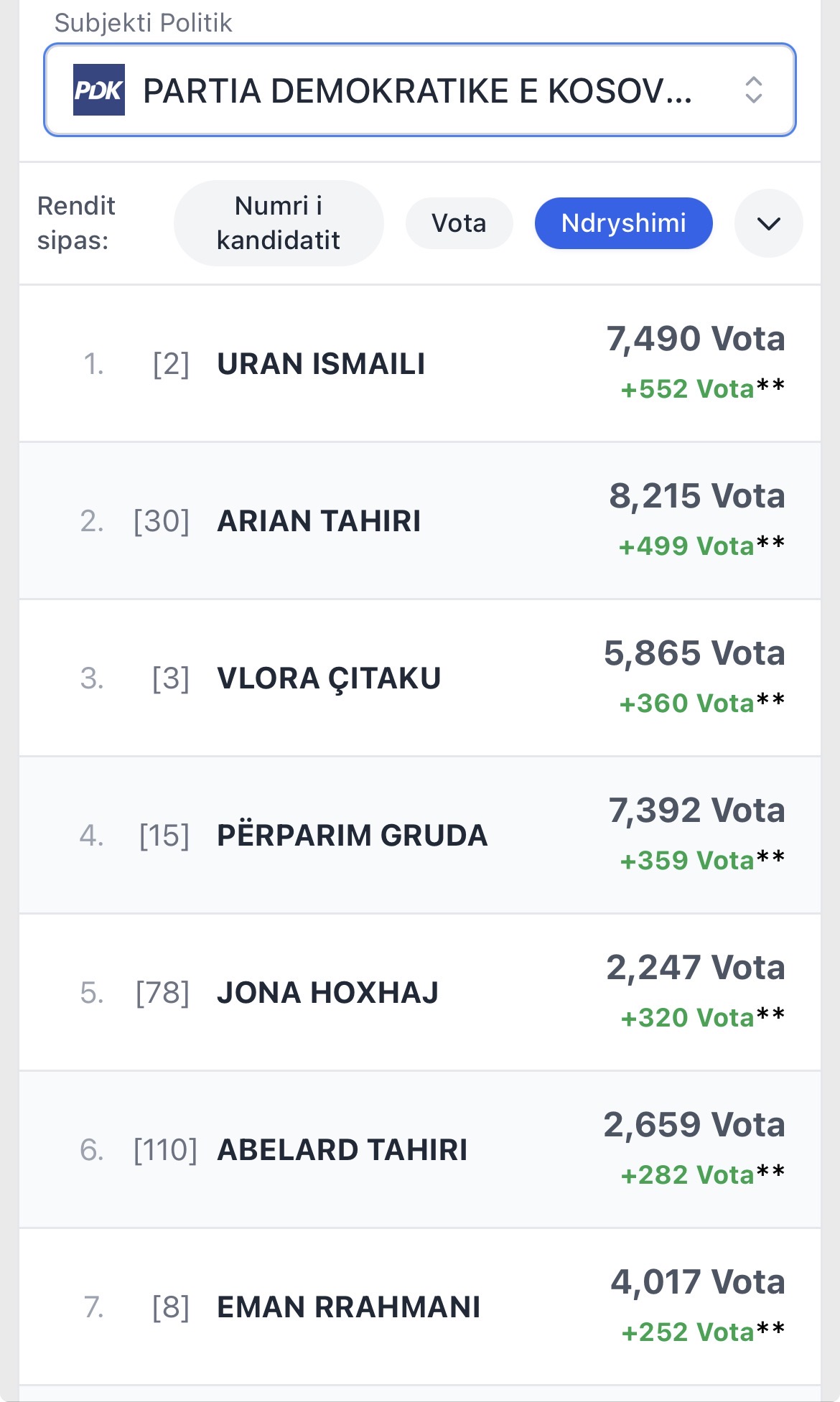Click candidate number [110] label

click(165, 1150)
